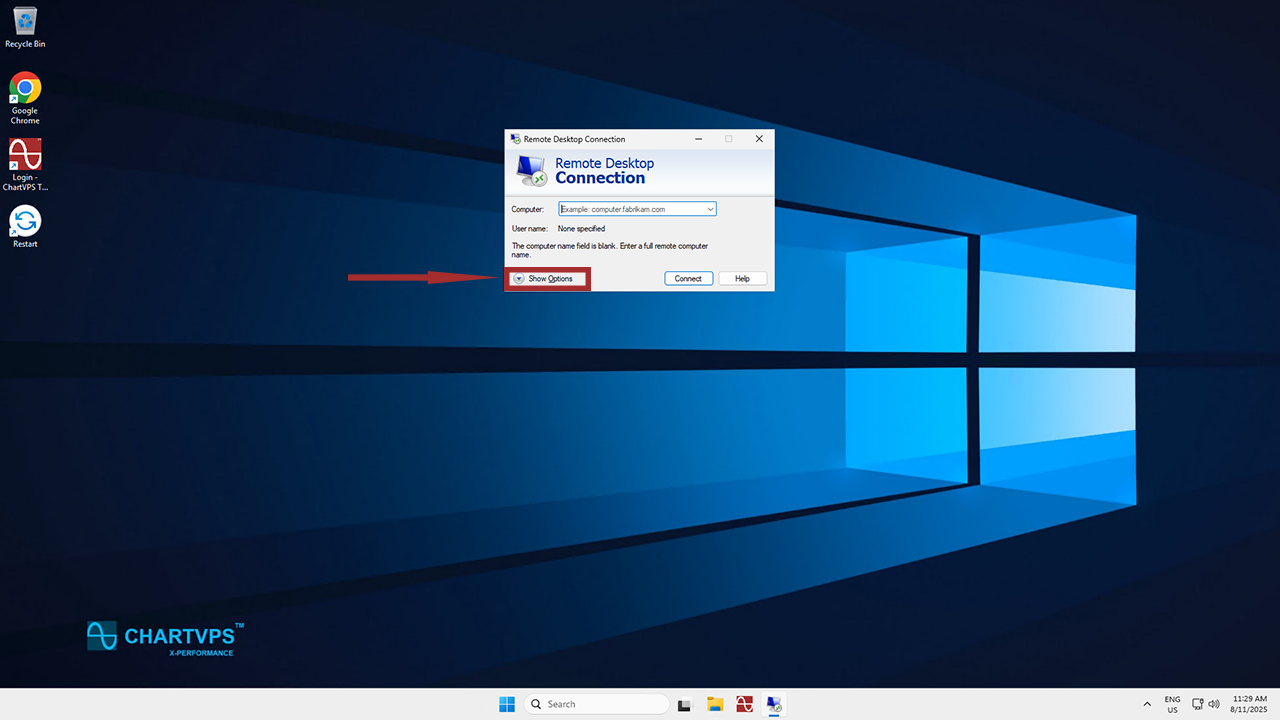The image size is (1280, 720).
Task: Click the ChartVPS app icon in taskbar
Action: coord(744,704)
